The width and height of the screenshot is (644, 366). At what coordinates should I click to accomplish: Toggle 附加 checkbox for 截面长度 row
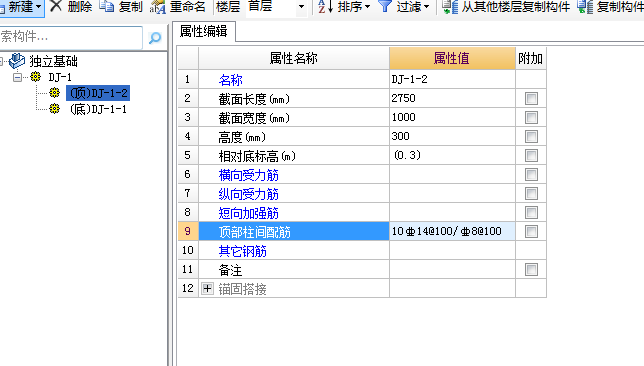point(531,98)
